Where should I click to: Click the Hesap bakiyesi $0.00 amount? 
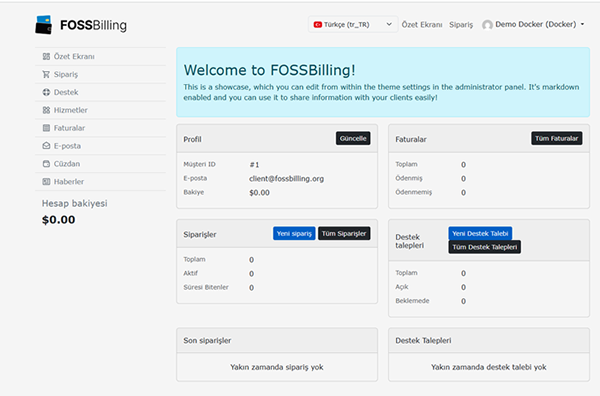59,220
